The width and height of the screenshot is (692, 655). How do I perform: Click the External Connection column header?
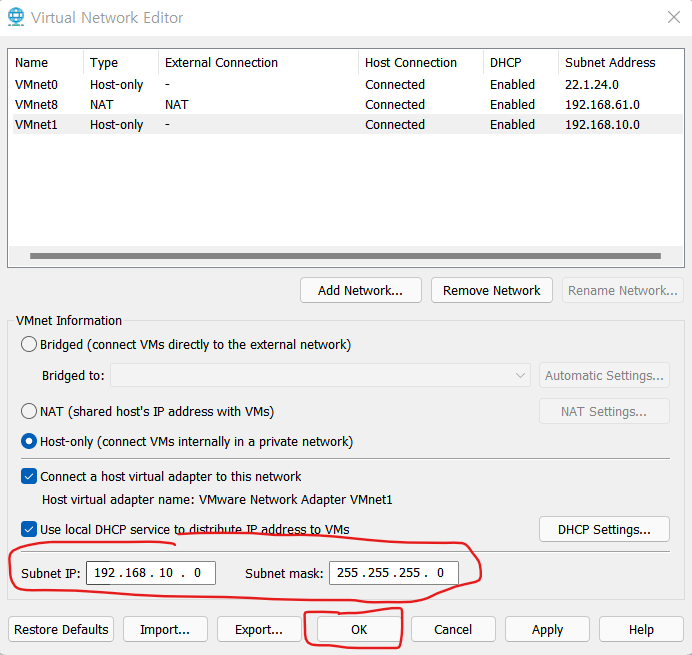(259, 63)
